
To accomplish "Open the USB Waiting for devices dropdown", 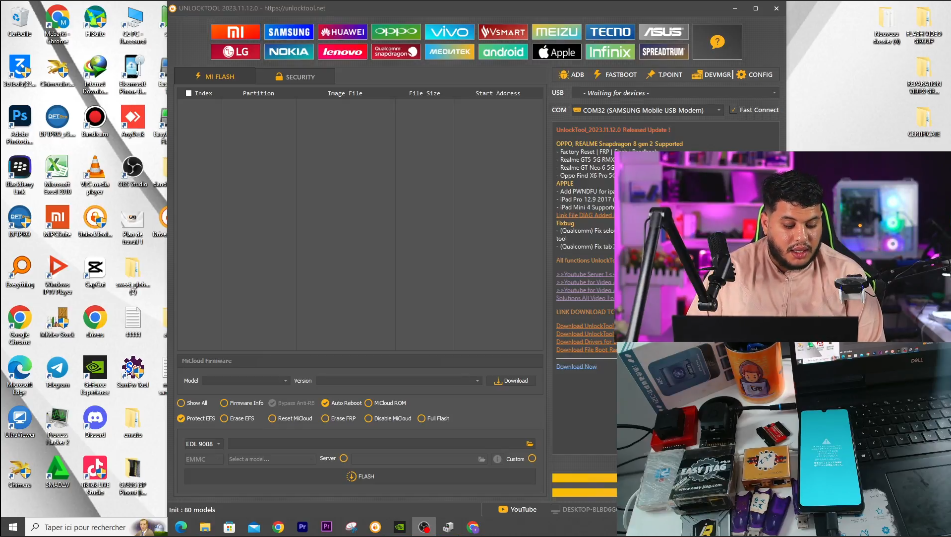I will (x=675, y=93).
